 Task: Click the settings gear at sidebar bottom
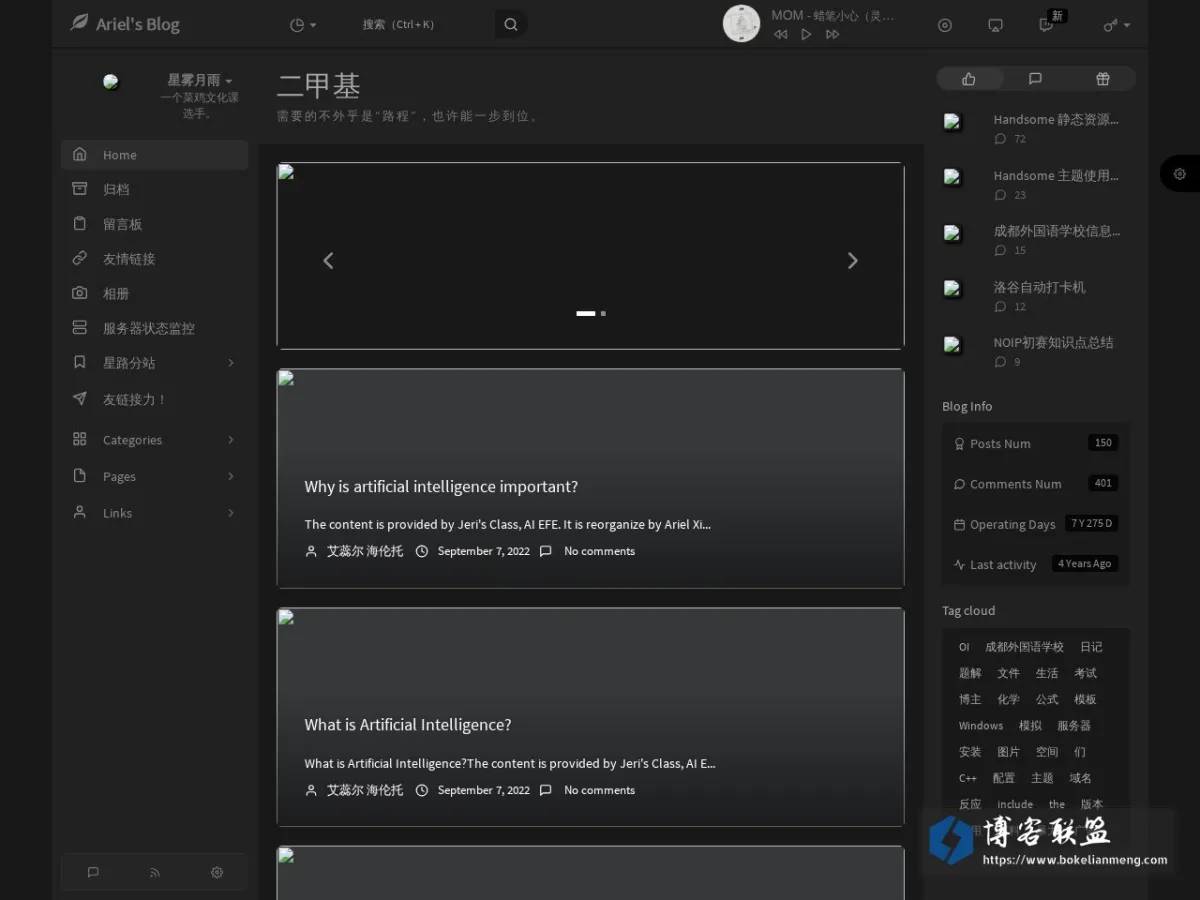click(x=217, y=872)
